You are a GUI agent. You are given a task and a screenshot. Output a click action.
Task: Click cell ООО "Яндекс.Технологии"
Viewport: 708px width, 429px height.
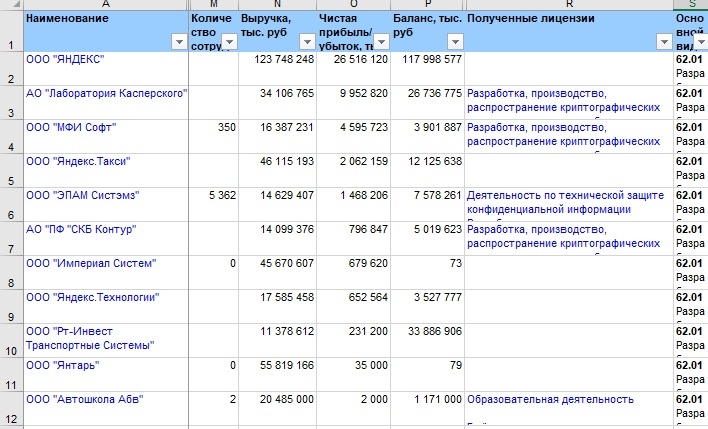point(106,307)
